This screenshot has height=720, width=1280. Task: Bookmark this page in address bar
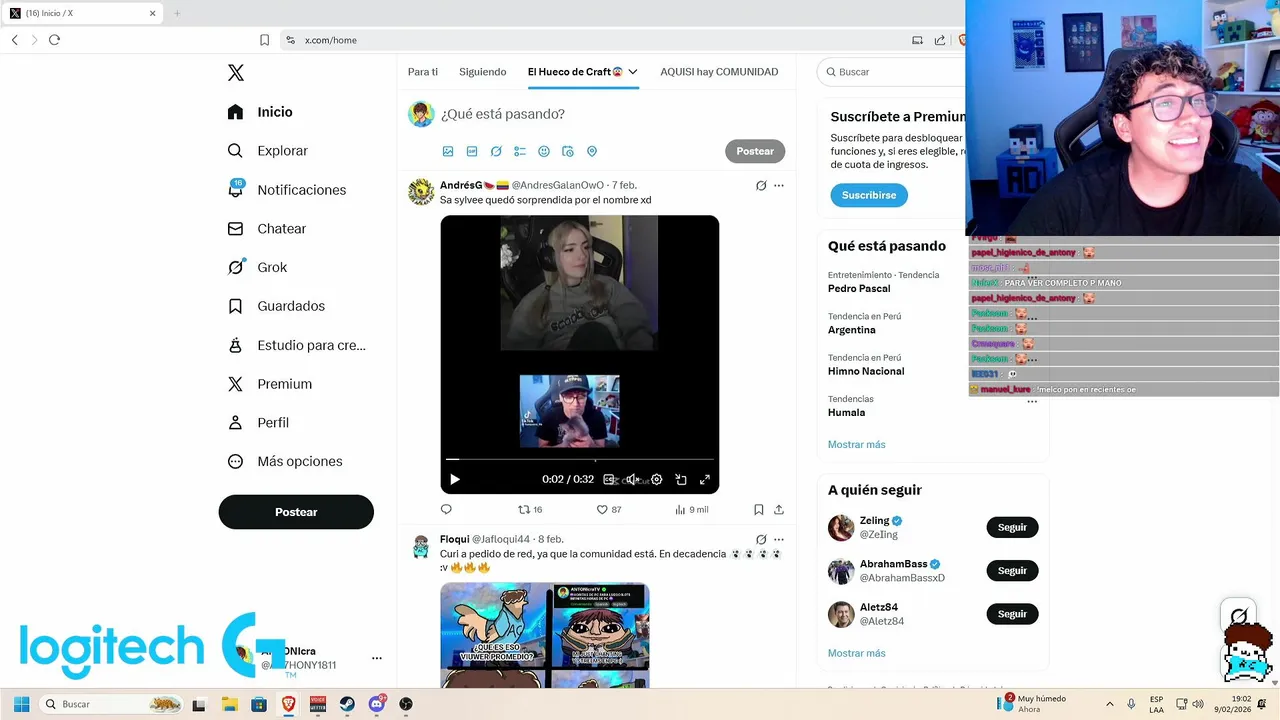click(x=264, y=40)
